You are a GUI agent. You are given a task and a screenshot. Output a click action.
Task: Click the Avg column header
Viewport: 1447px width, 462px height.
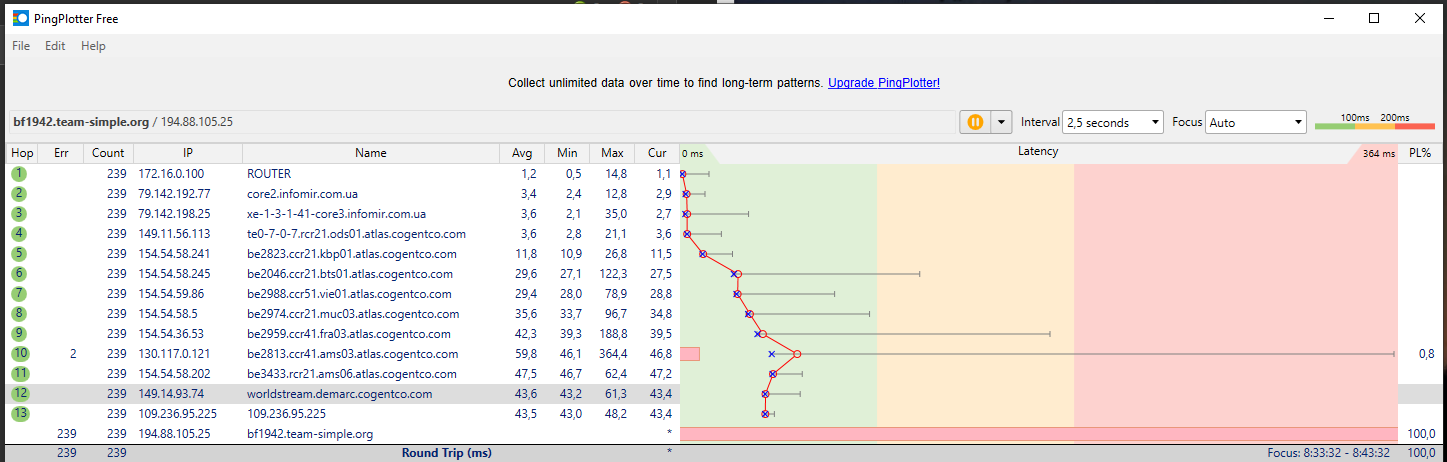pyautogui.click(x=522, y=153)
